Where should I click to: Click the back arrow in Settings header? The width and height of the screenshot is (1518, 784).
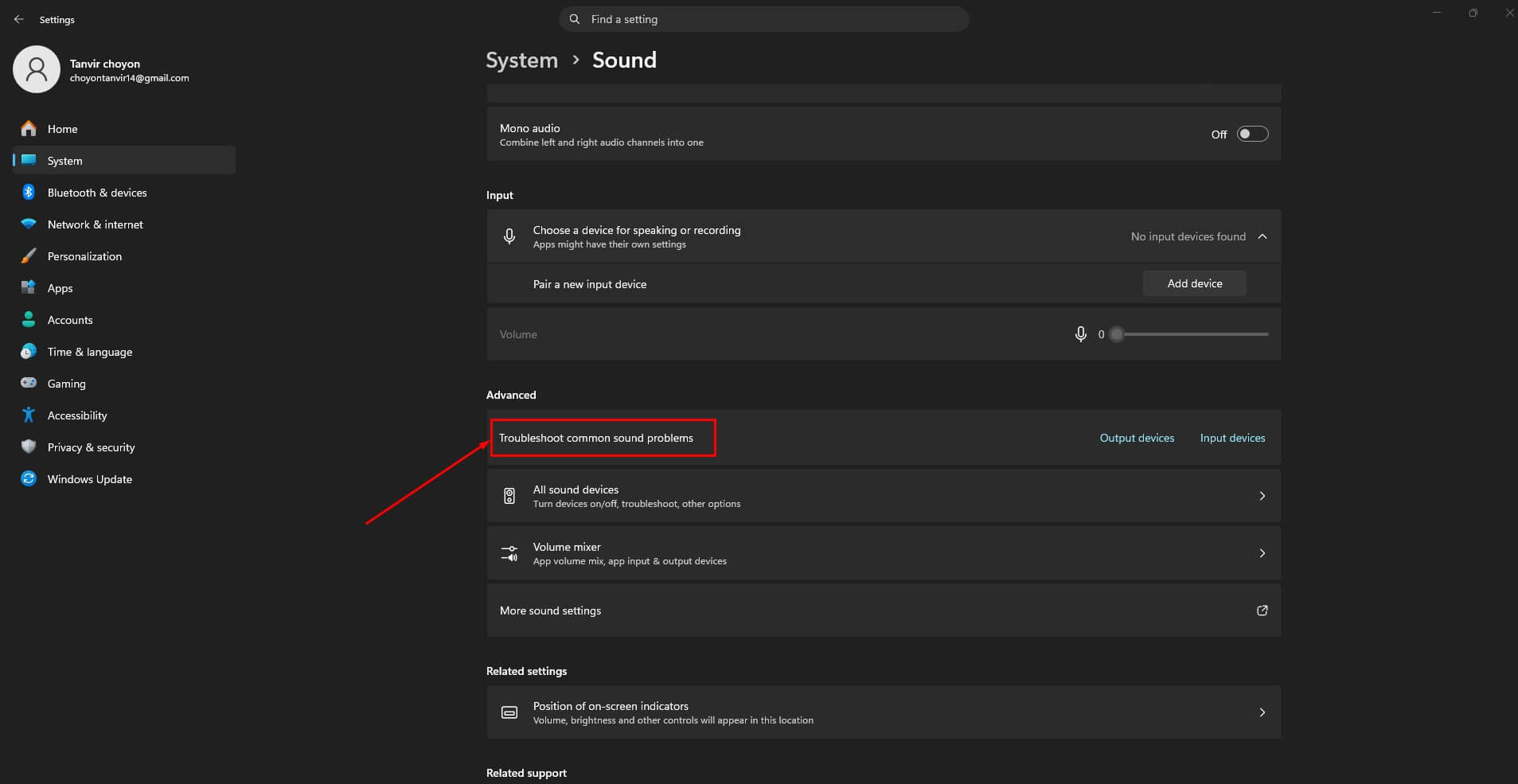pos(19,19)
